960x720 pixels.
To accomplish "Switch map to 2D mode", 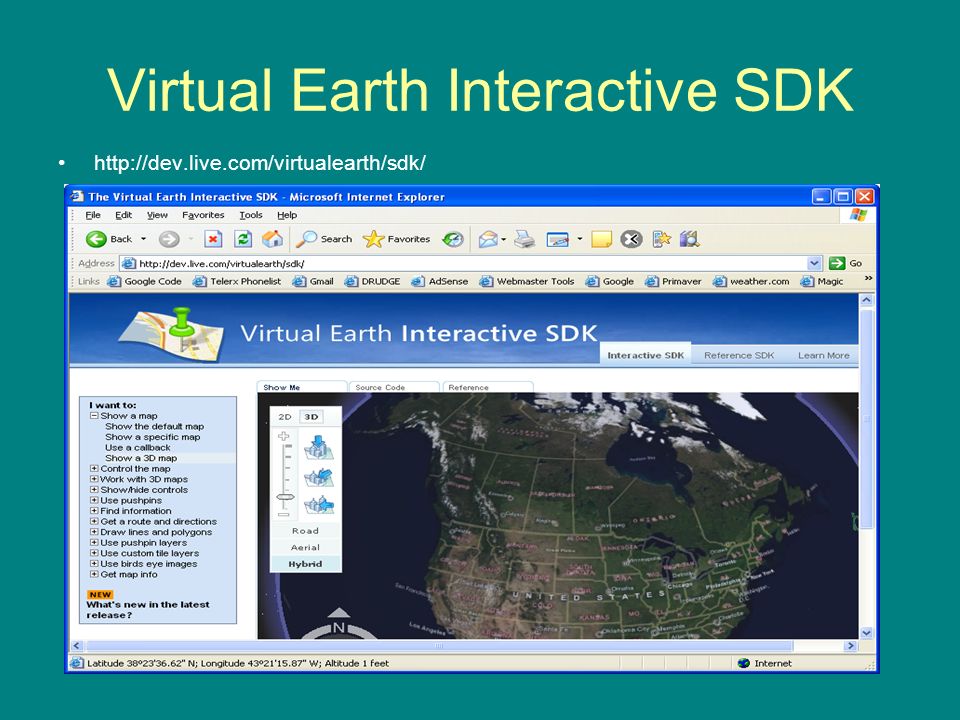I will point(285,417).
